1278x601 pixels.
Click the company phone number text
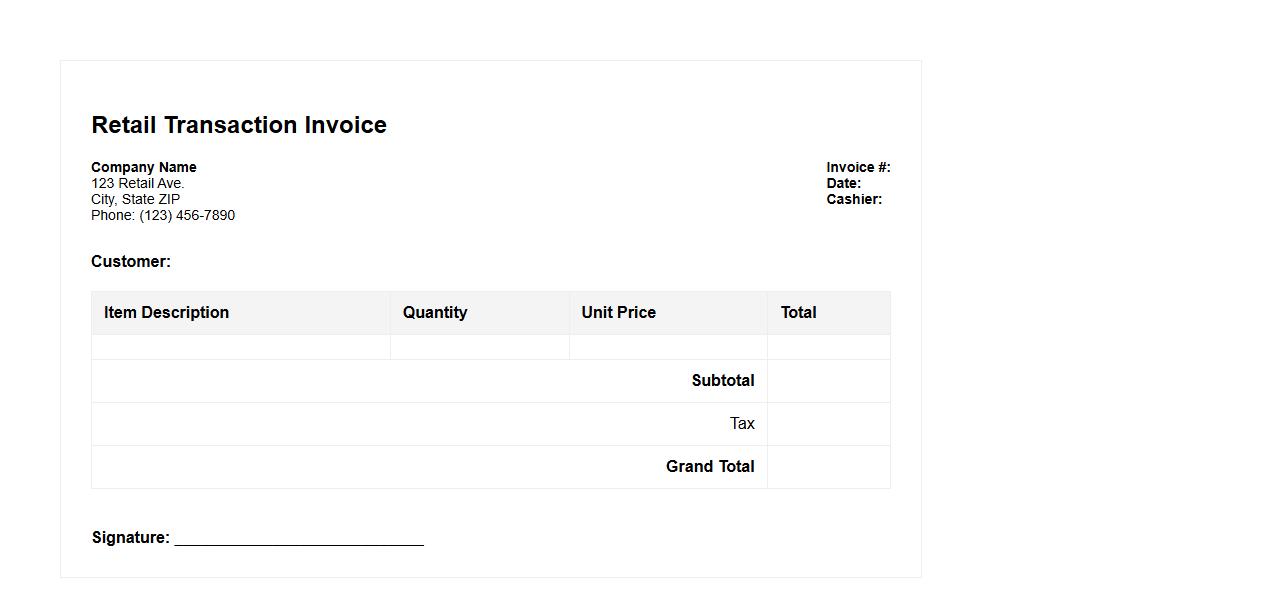click(x=163, y=215)
